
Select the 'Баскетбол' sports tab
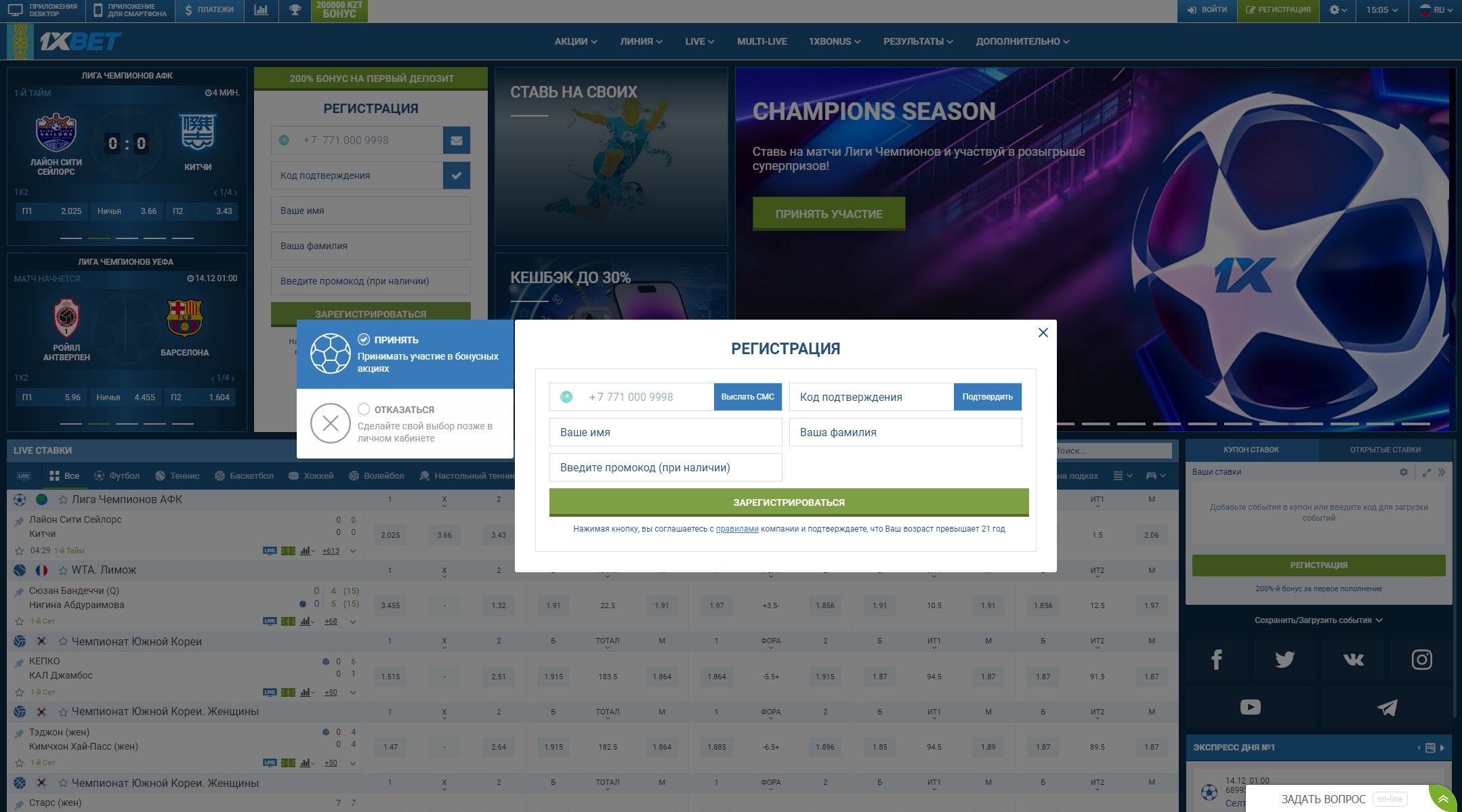244,476
